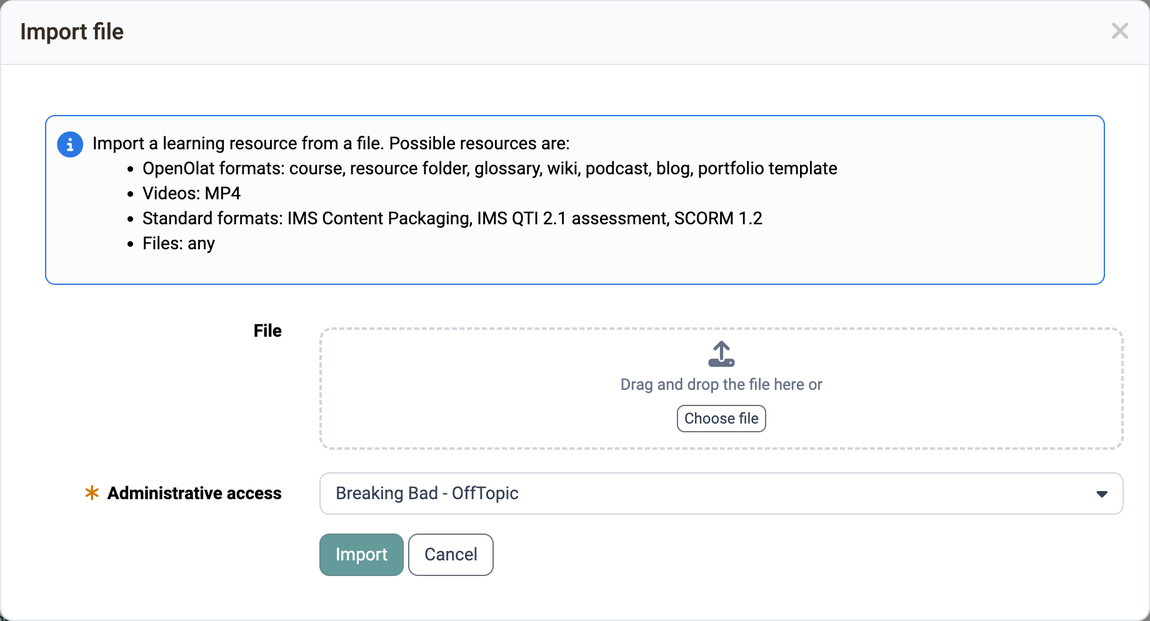
Task: Click the 'Videos: MP4' list item
Action: 191,194
